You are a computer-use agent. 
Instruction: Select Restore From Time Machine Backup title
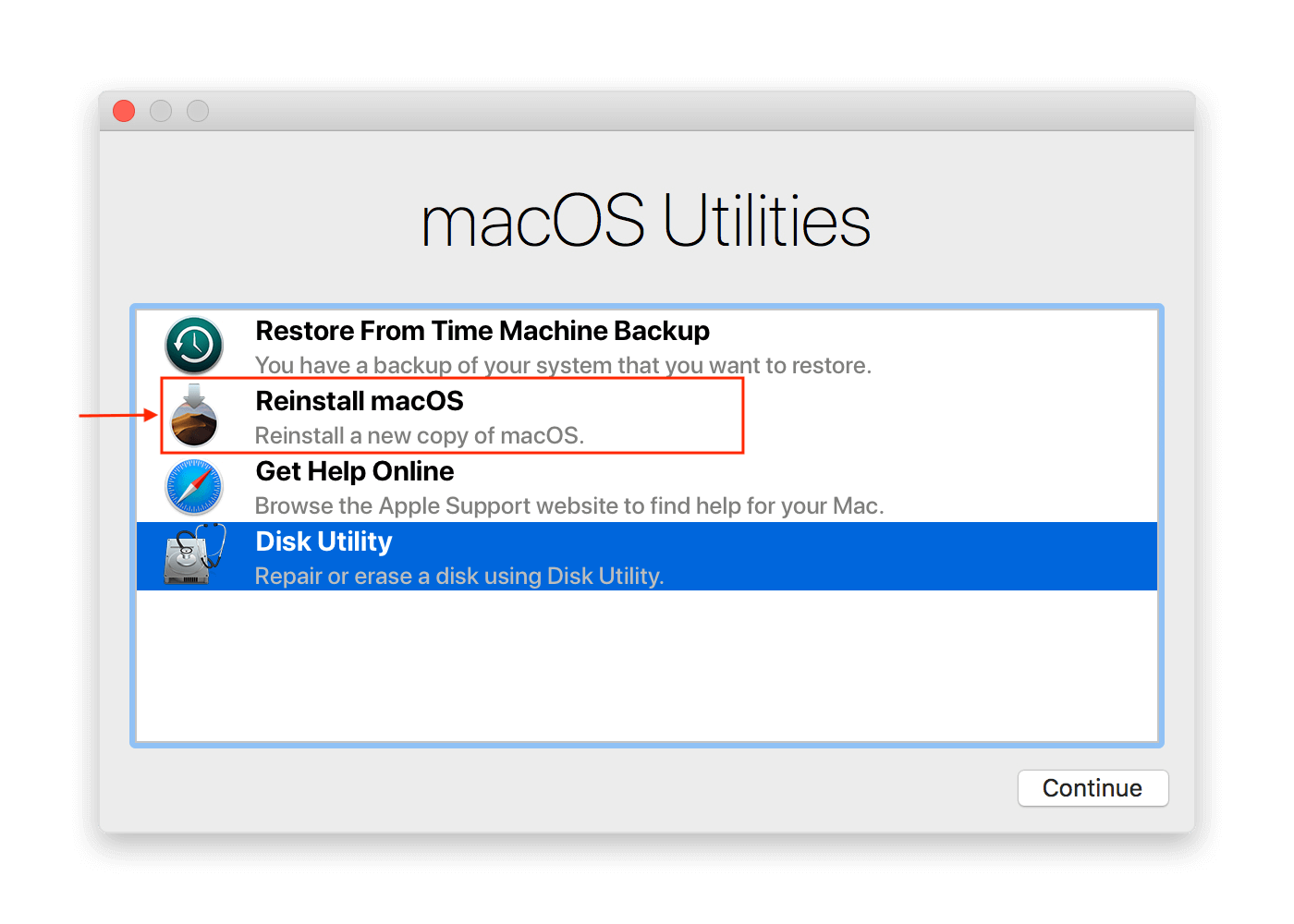click(x=482, y=331)
